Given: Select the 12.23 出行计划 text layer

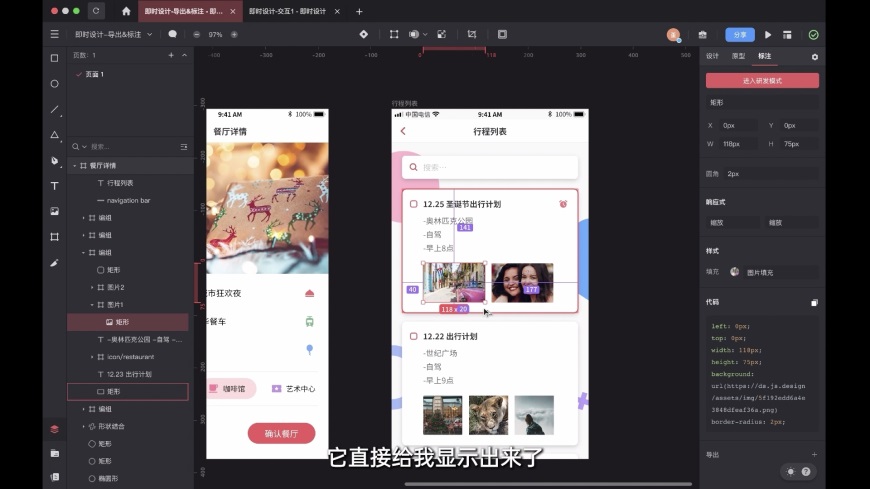Looking at the screenshot, I should (x=128, y=374).
